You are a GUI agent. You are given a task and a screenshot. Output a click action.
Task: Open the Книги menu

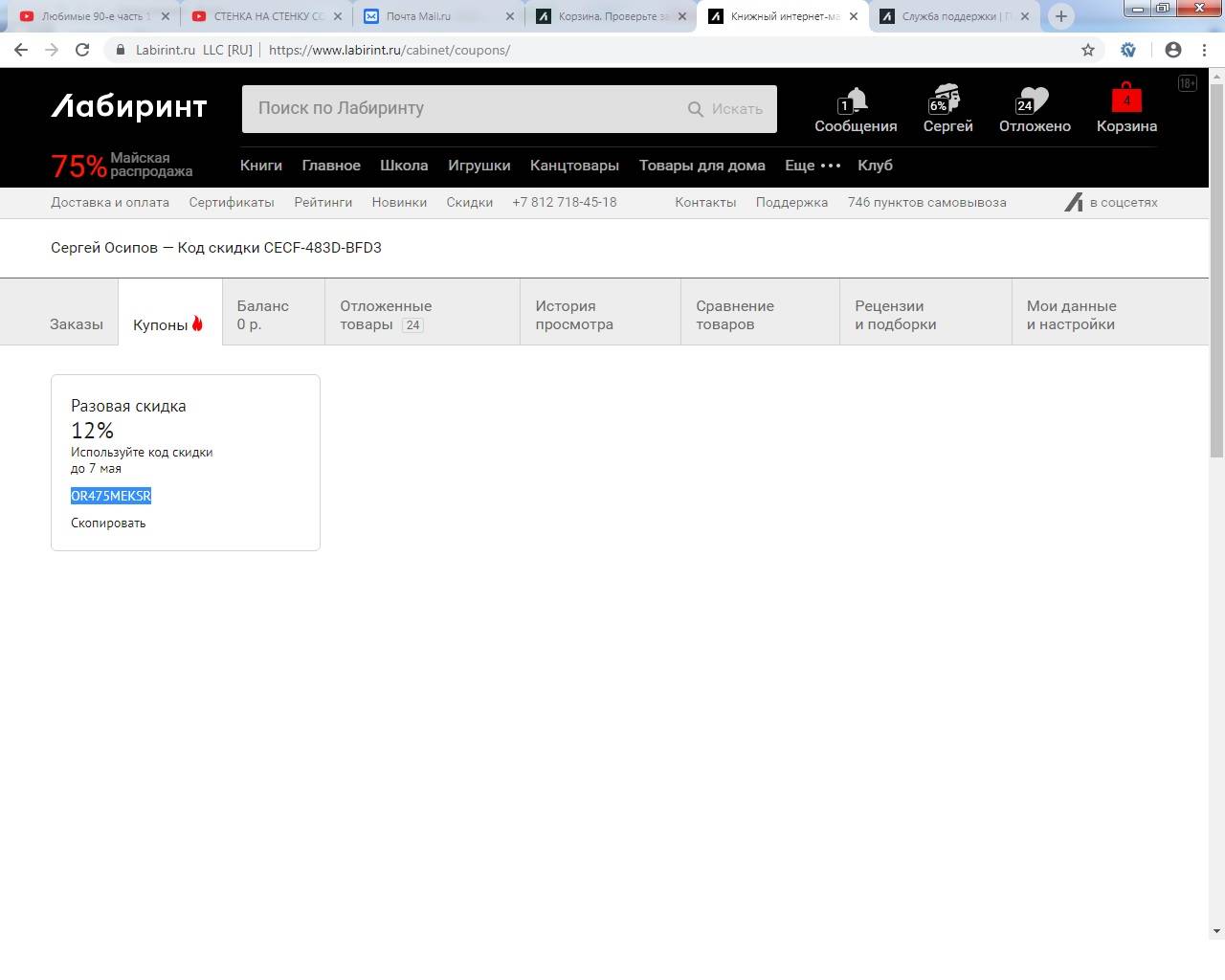click(x=261, y=166)
